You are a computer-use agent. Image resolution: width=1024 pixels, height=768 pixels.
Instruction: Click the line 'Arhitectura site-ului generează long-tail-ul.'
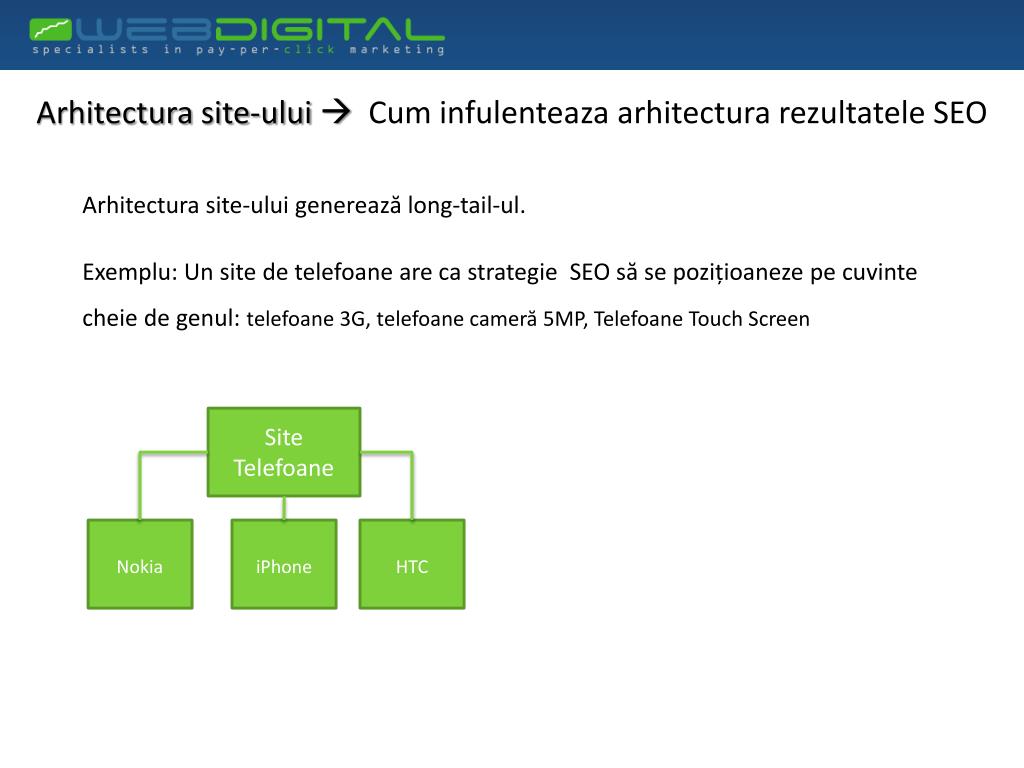pos(304,205)
